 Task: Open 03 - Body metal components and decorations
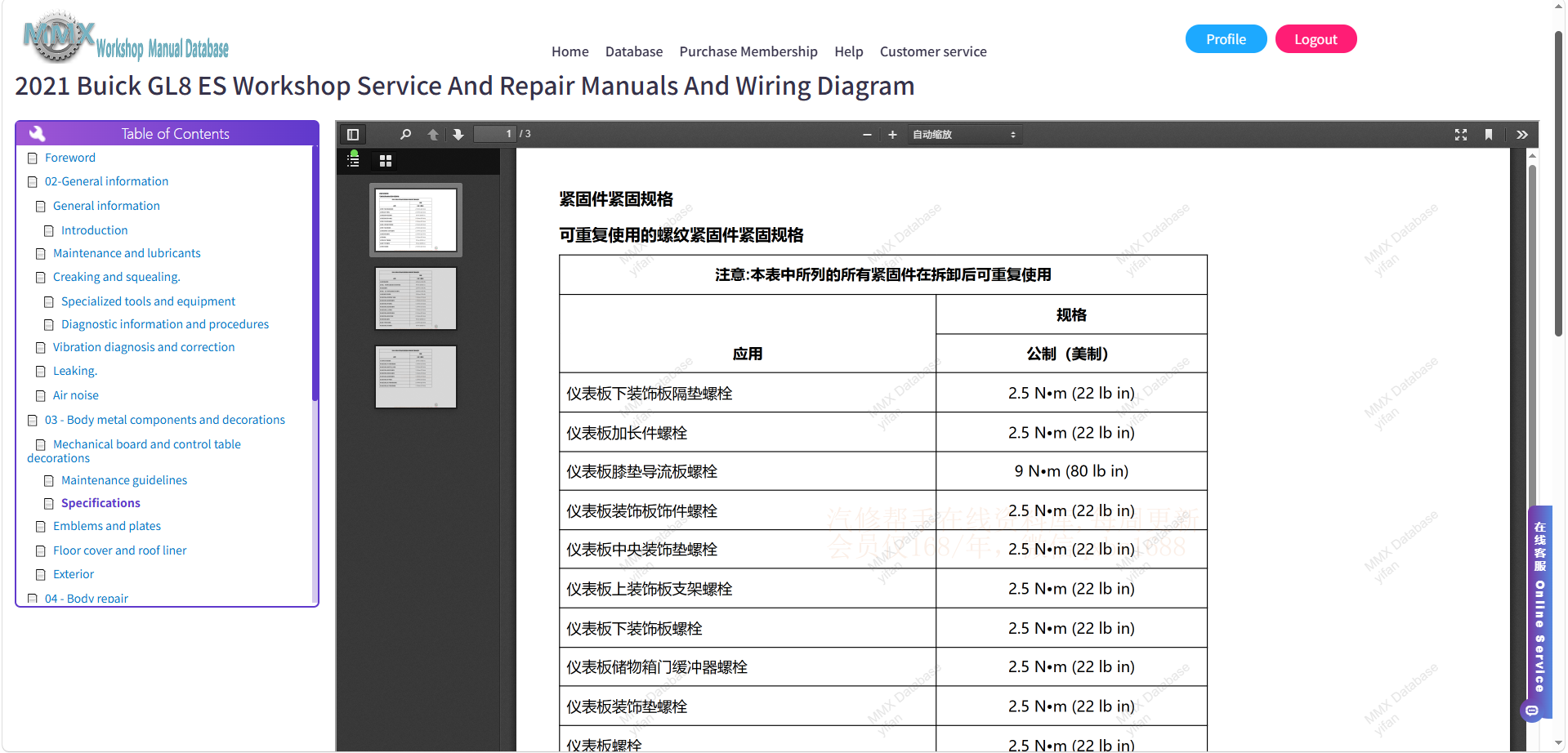point(165,420)
